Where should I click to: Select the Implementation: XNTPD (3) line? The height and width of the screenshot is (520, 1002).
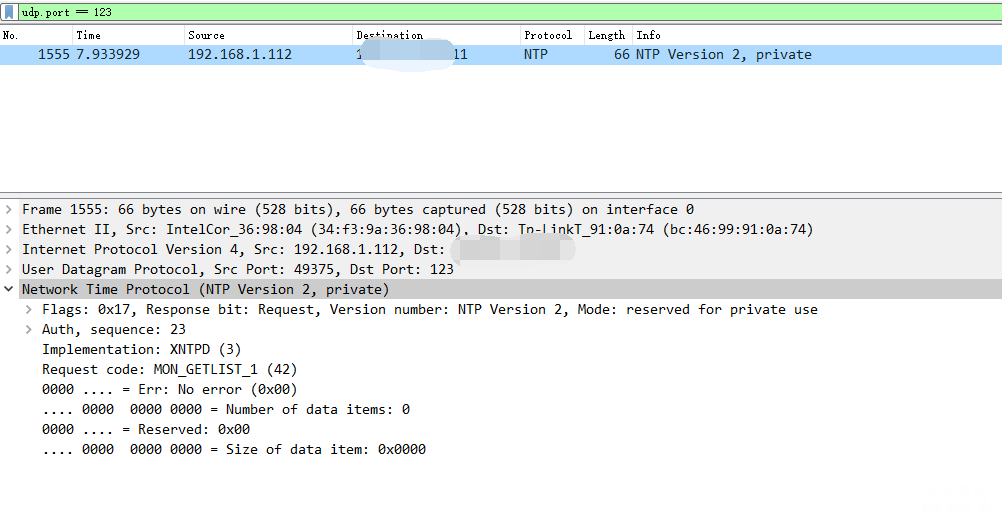click(141, 349)
